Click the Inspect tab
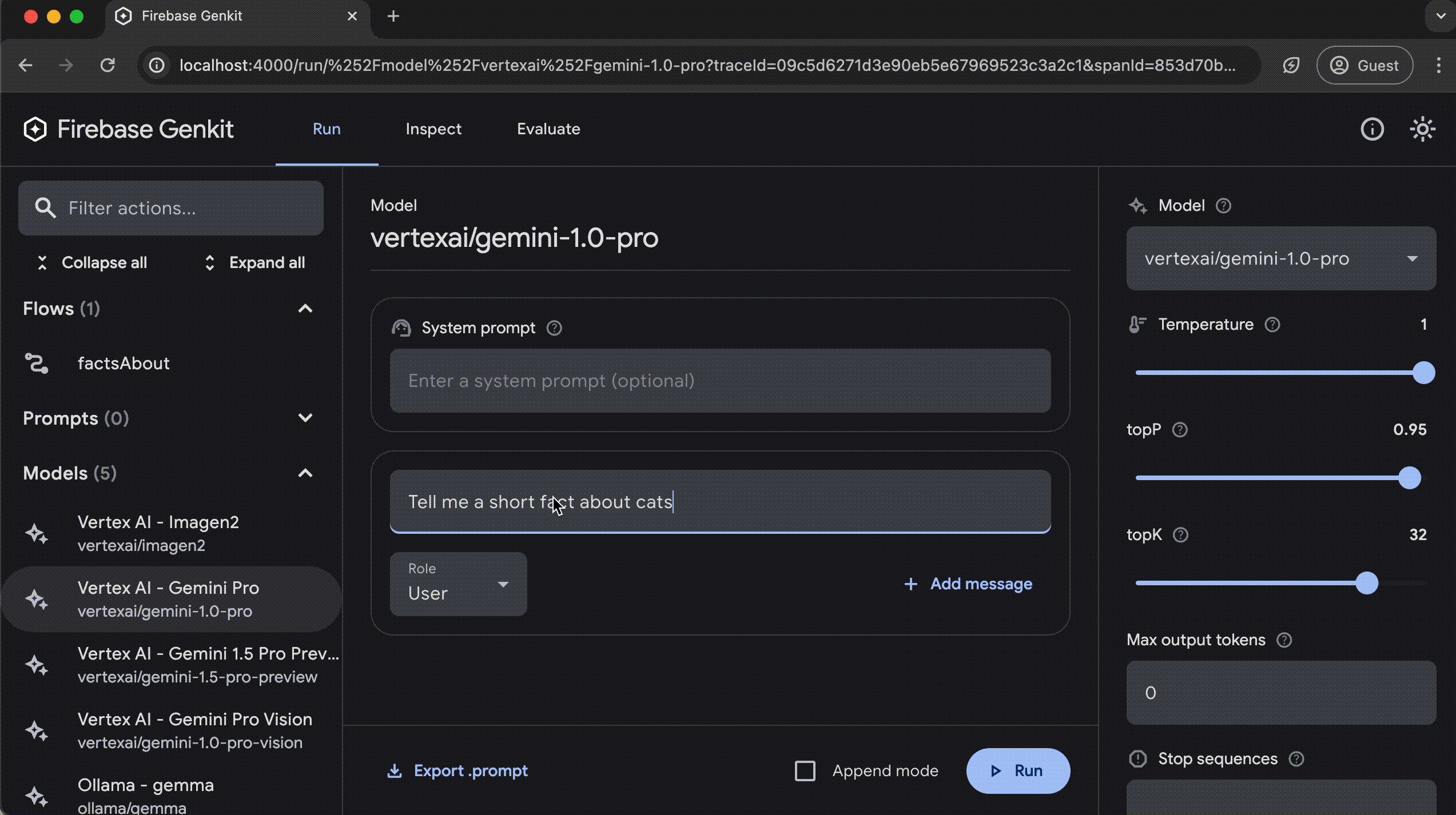 click(x=433, y=129)
